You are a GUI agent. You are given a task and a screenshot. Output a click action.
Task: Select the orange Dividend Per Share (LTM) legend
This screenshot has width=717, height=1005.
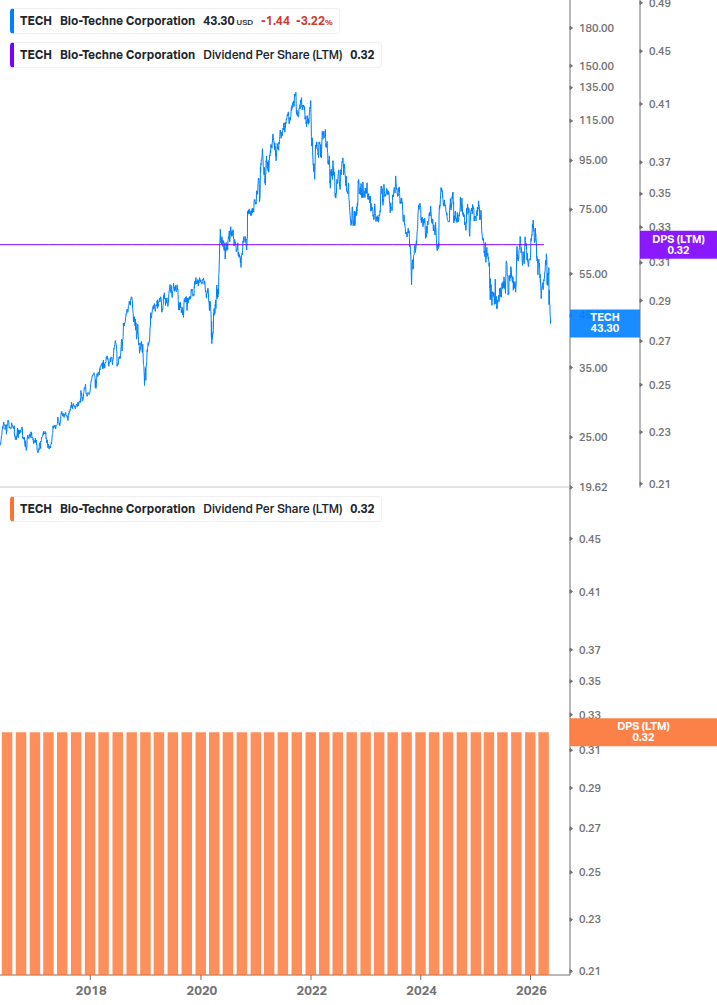click(195, 509)
